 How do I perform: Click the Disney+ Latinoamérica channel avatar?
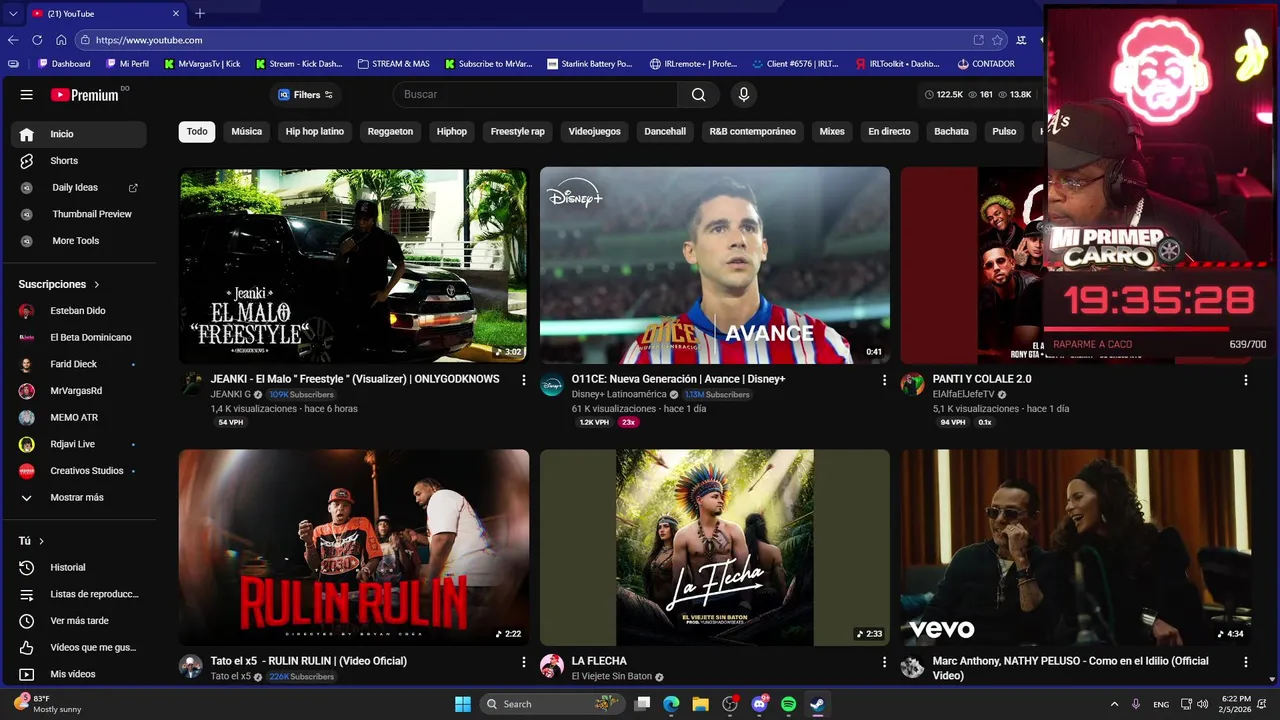552,385
